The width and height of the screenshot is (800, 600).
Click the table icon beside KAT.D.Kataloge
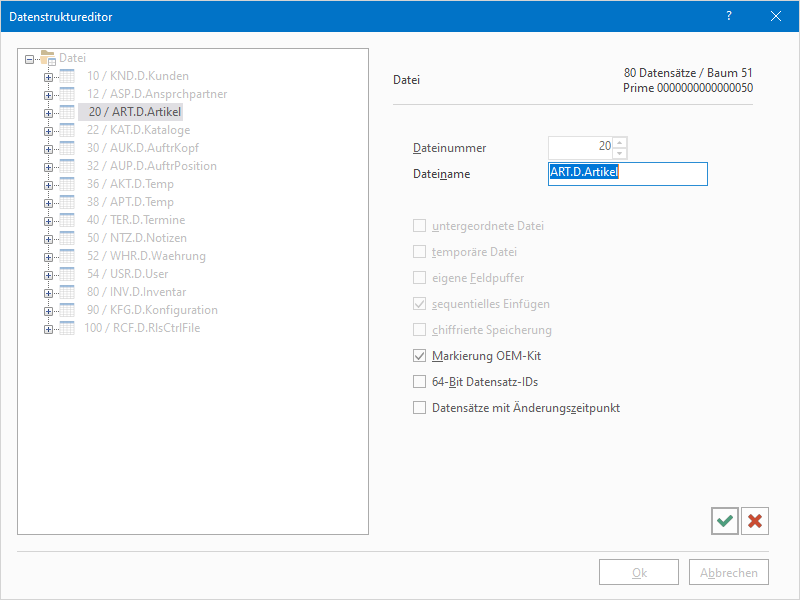click(x=68, y=130)
